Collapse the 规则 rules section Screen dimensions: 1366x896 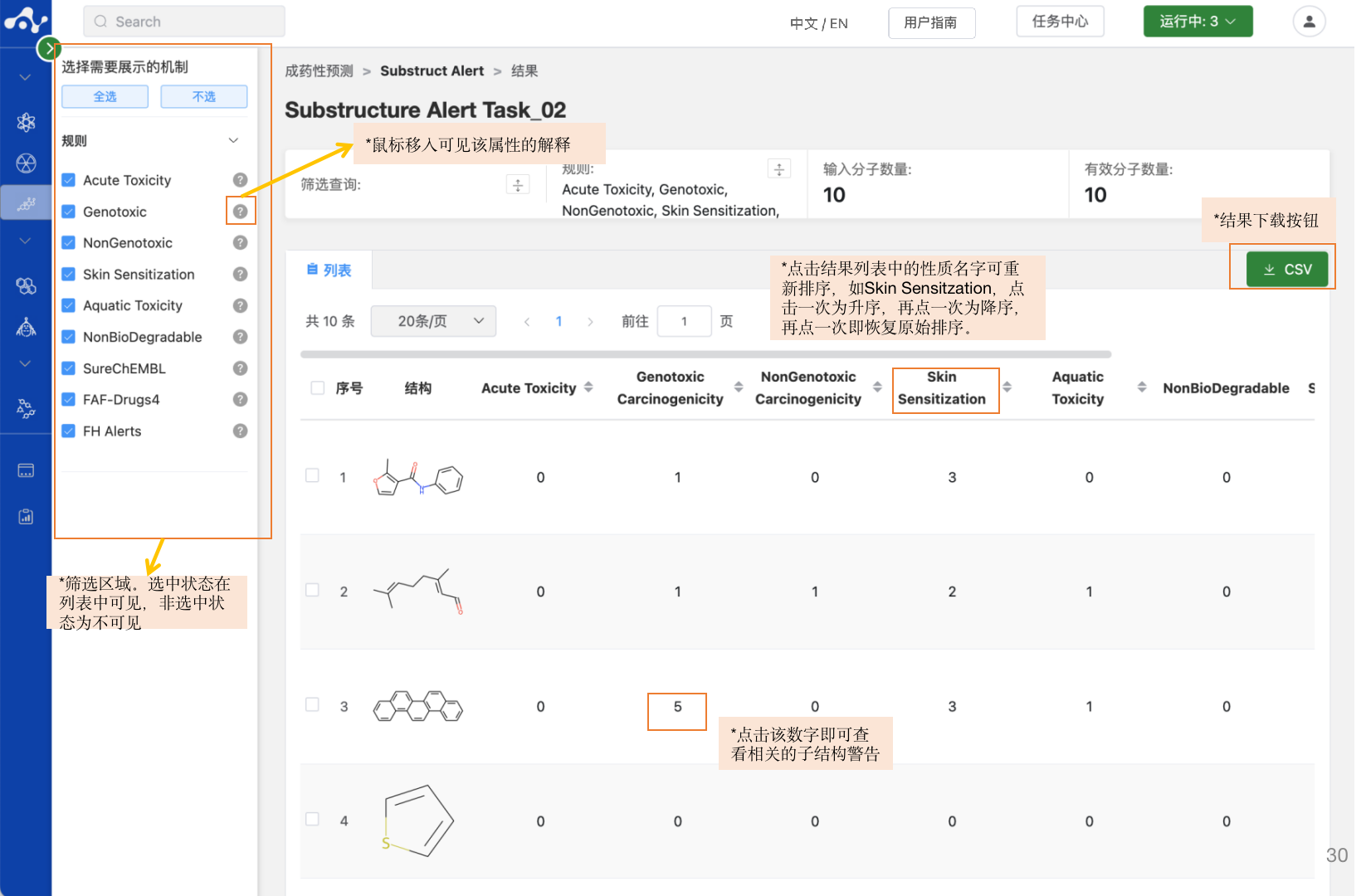[234, 140]
